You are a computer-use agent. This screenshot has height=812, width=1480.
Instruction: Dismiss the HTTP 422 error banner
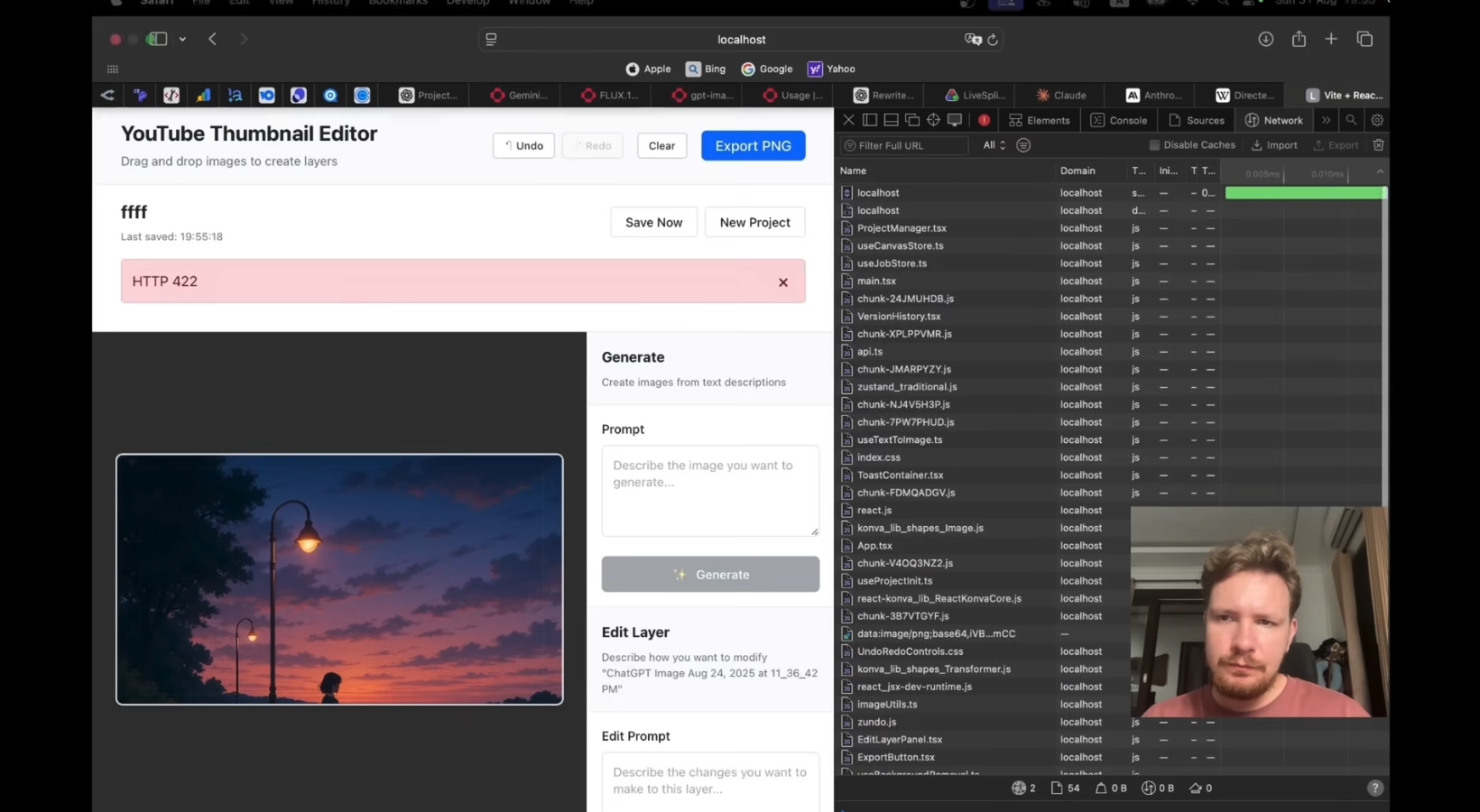pos(783,282)
